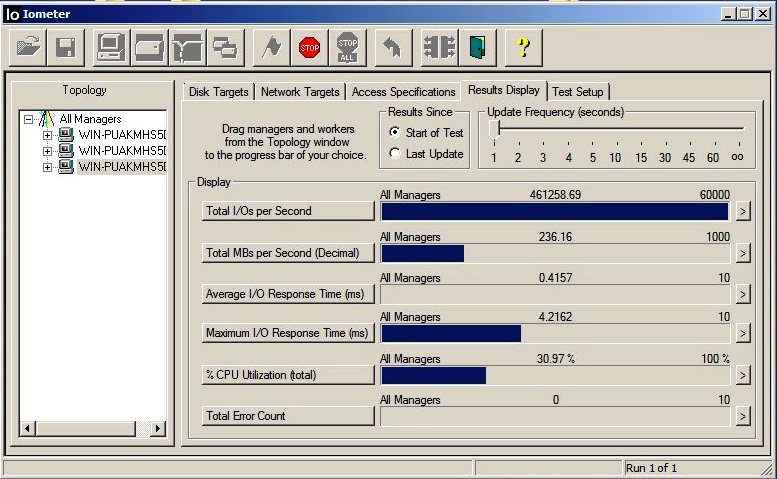
Task: Click the Total MBs per Second (Decimal) button
Action: pyautogui.click(x=288, y=253)
